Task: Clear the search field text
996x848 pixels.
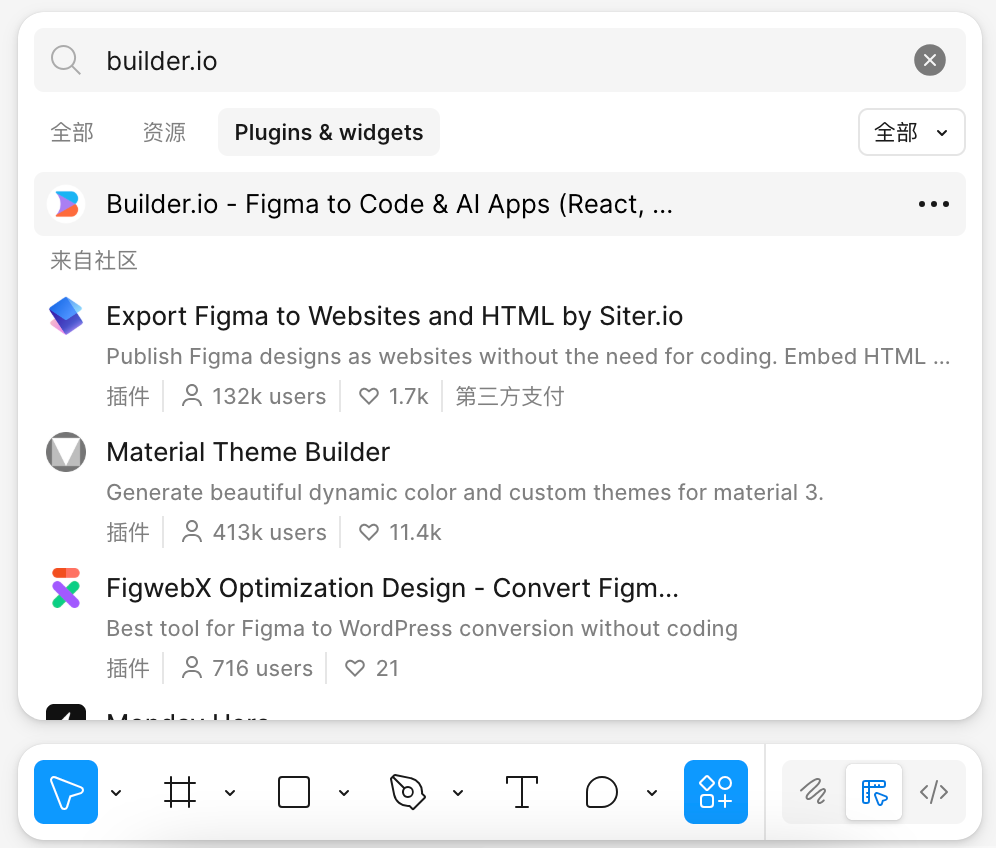Action: click(930, 60)
